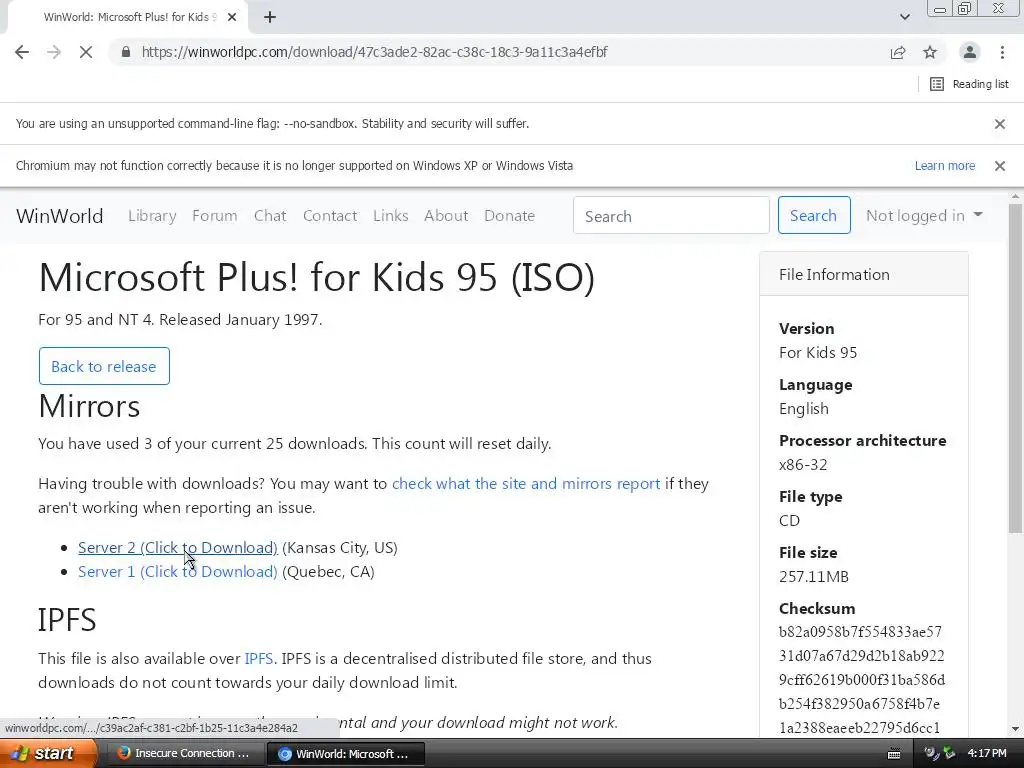Open the Library menu item
This screenshot has height=768, width=1024.
coord(152,216)
